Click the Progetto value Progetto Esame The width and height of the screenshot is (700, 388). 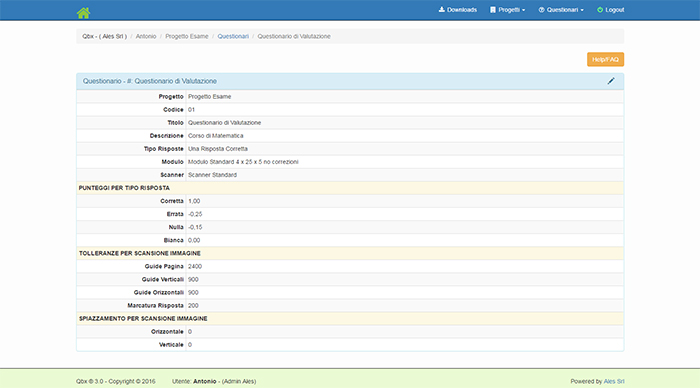point(209,96)
